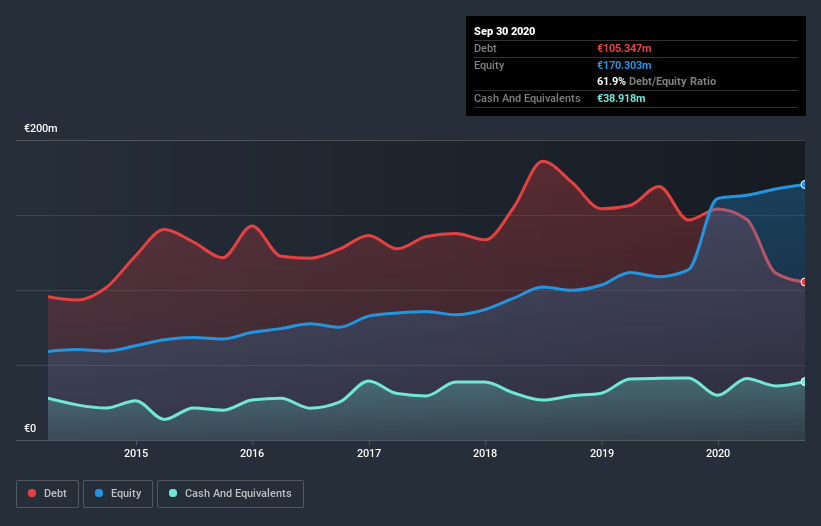Click the €105.347m debt value
Image resolution: width=821 pixels, height=526 pixels.
pos(624,48)
